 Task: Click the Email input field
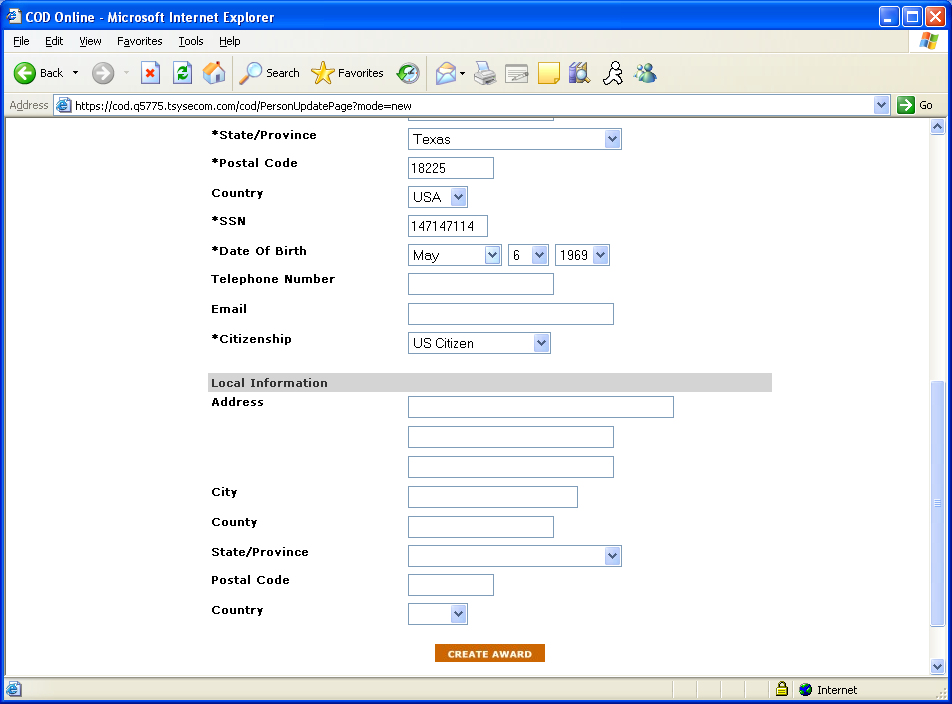(x=511, y=314)
